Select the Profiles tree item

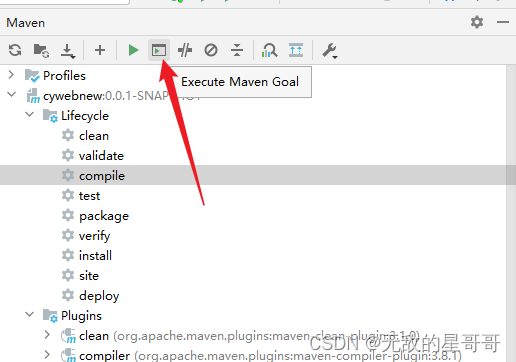tap(64, 76)
